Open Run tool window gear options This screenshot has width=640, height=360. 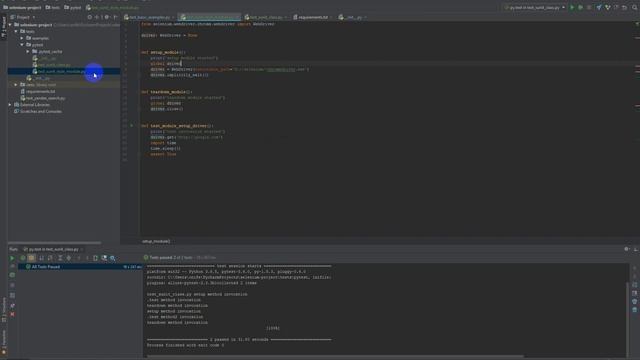pyautogui.click(x=627, y=249)
